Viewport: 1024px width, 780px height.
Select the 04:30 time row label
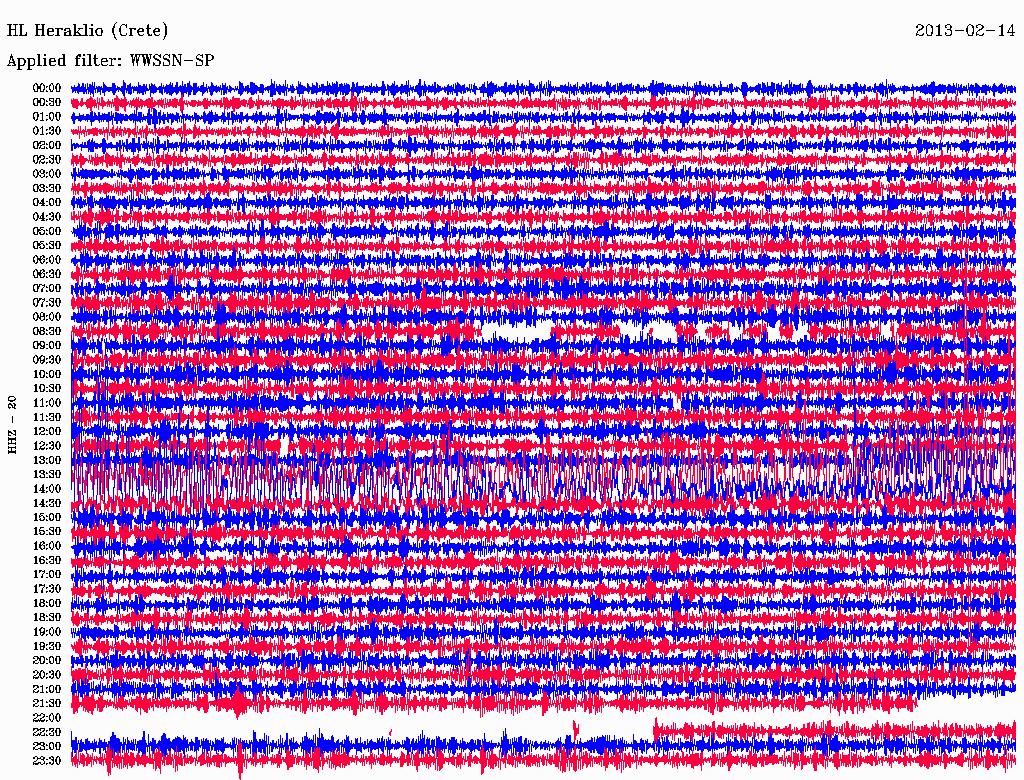(47, 216)
